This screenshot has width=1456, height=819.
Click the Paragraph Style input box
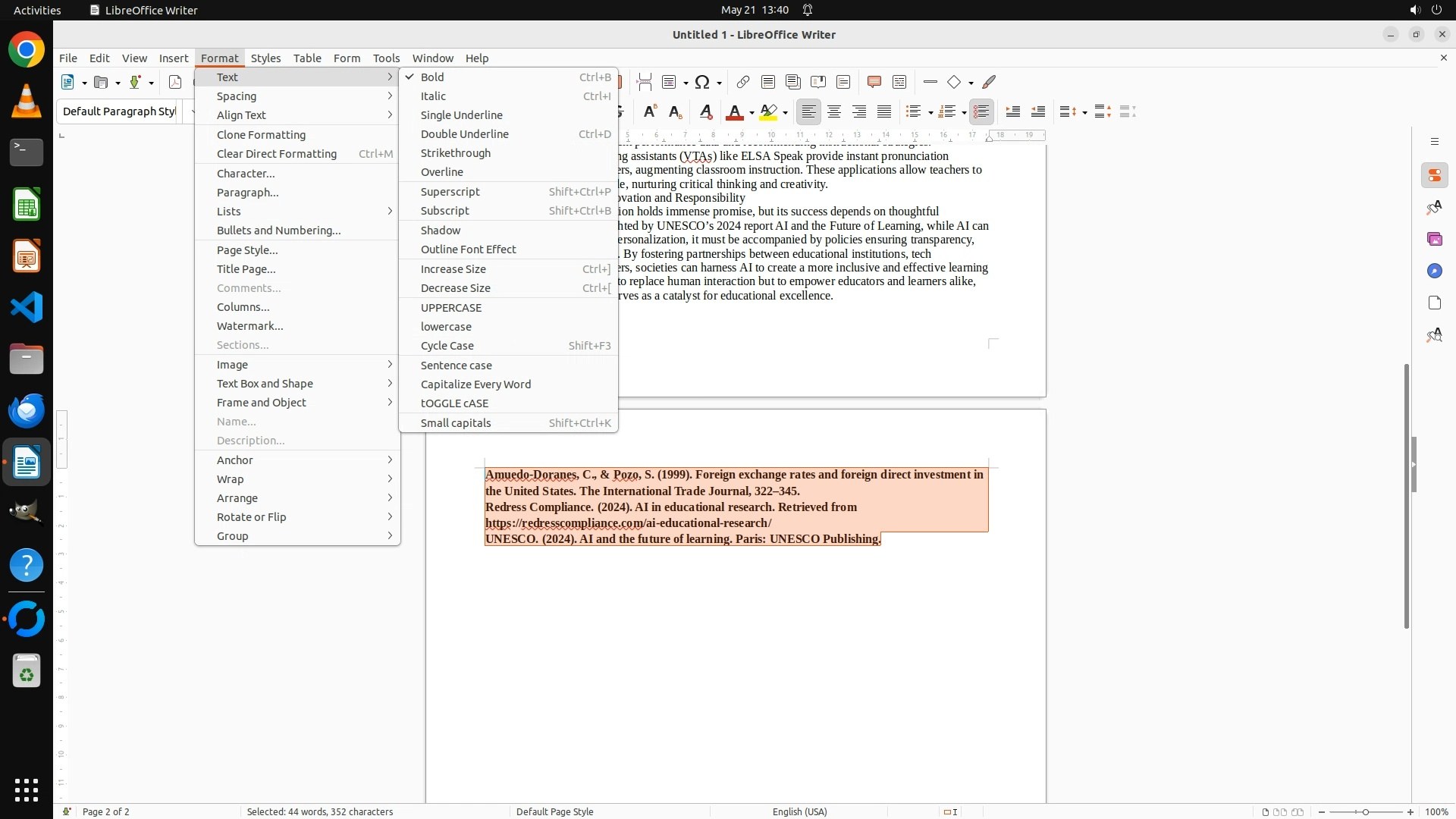(x=119, y=111)
